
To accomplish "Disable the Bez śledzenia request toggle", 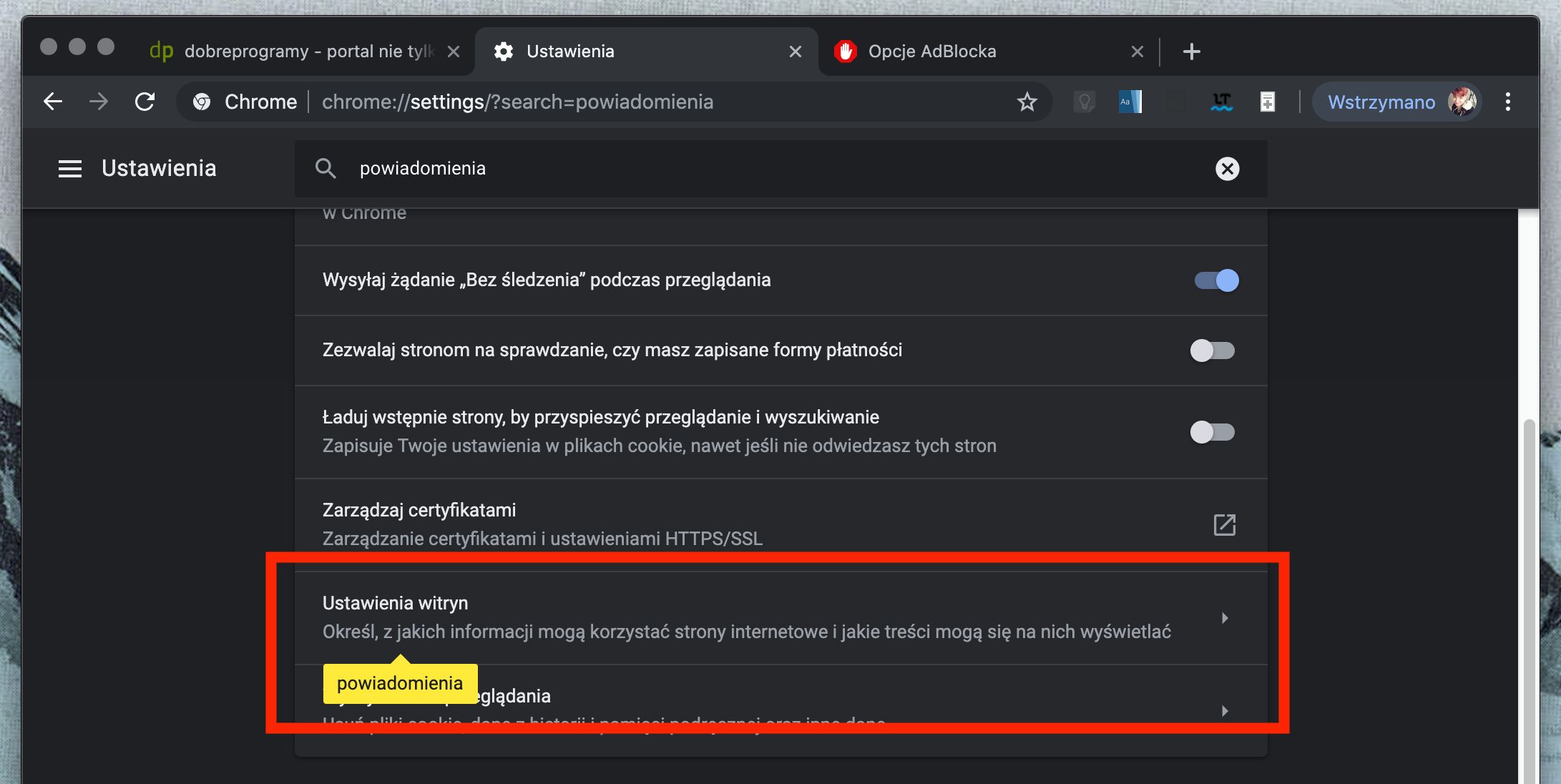I will tap(1214, 280).
